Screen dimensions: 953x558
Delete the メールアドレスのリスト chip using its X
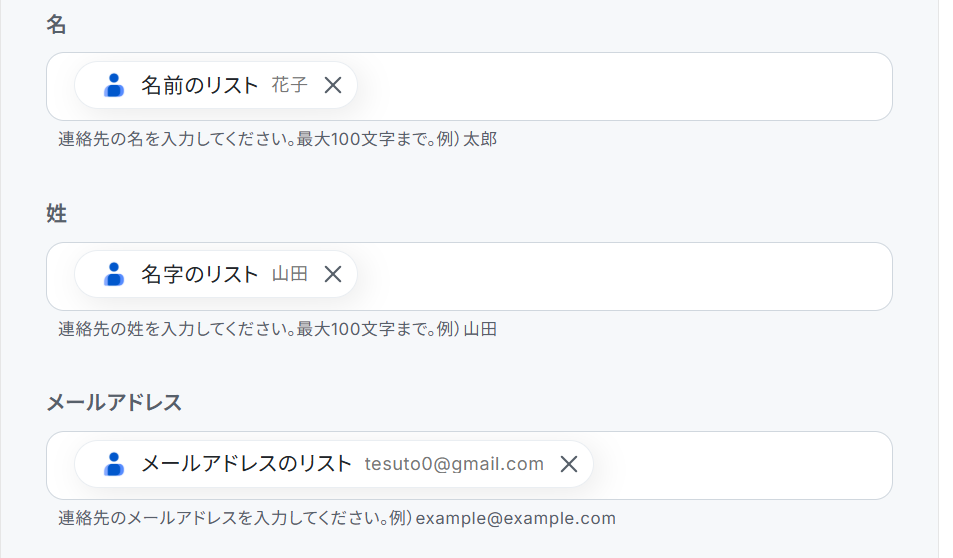click(x=569, y=464)
